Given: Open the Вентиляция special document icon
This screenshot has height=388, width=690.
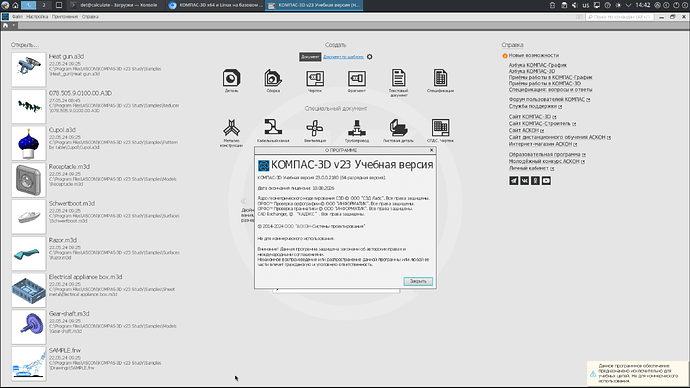Looking at the screenshot, I should click(x=315, y=129).
